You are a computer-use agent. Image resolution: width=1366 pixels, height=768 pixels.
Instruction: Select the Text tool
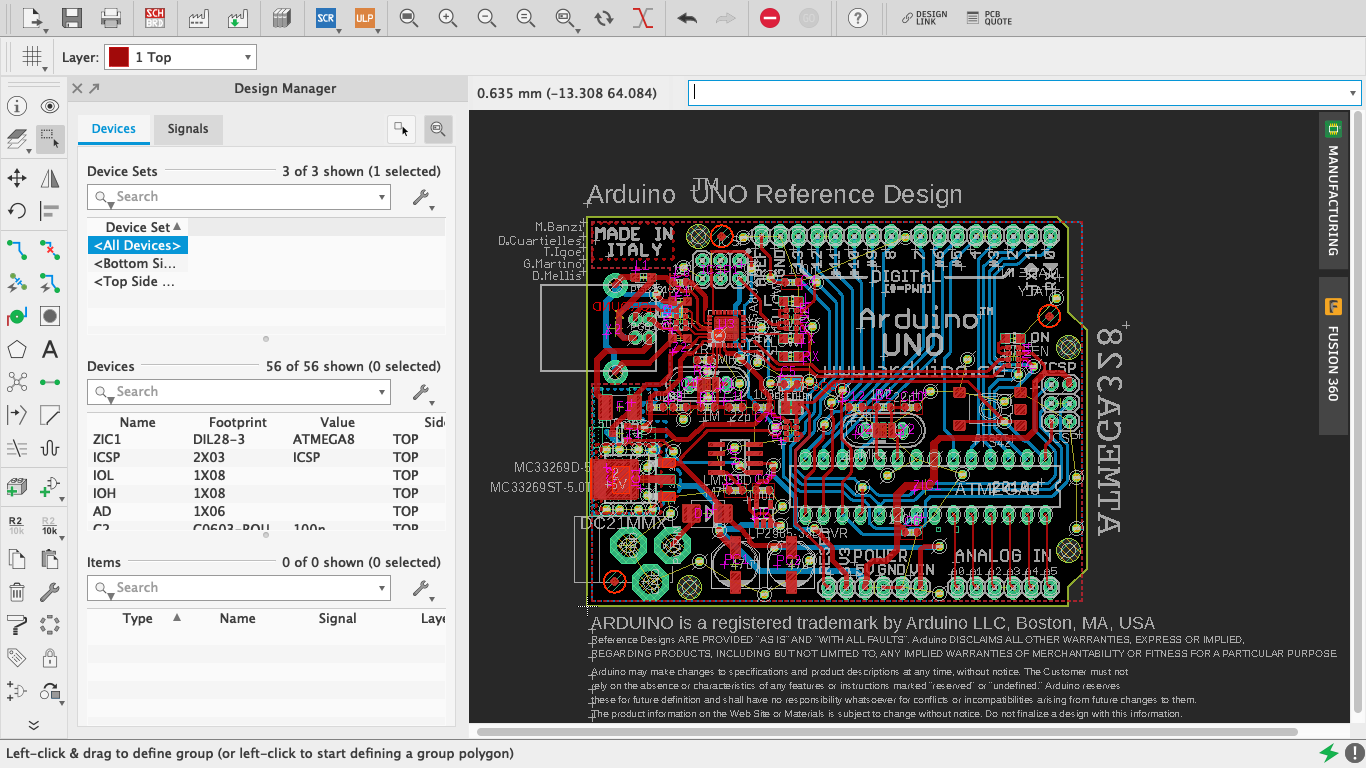point(50,350)
